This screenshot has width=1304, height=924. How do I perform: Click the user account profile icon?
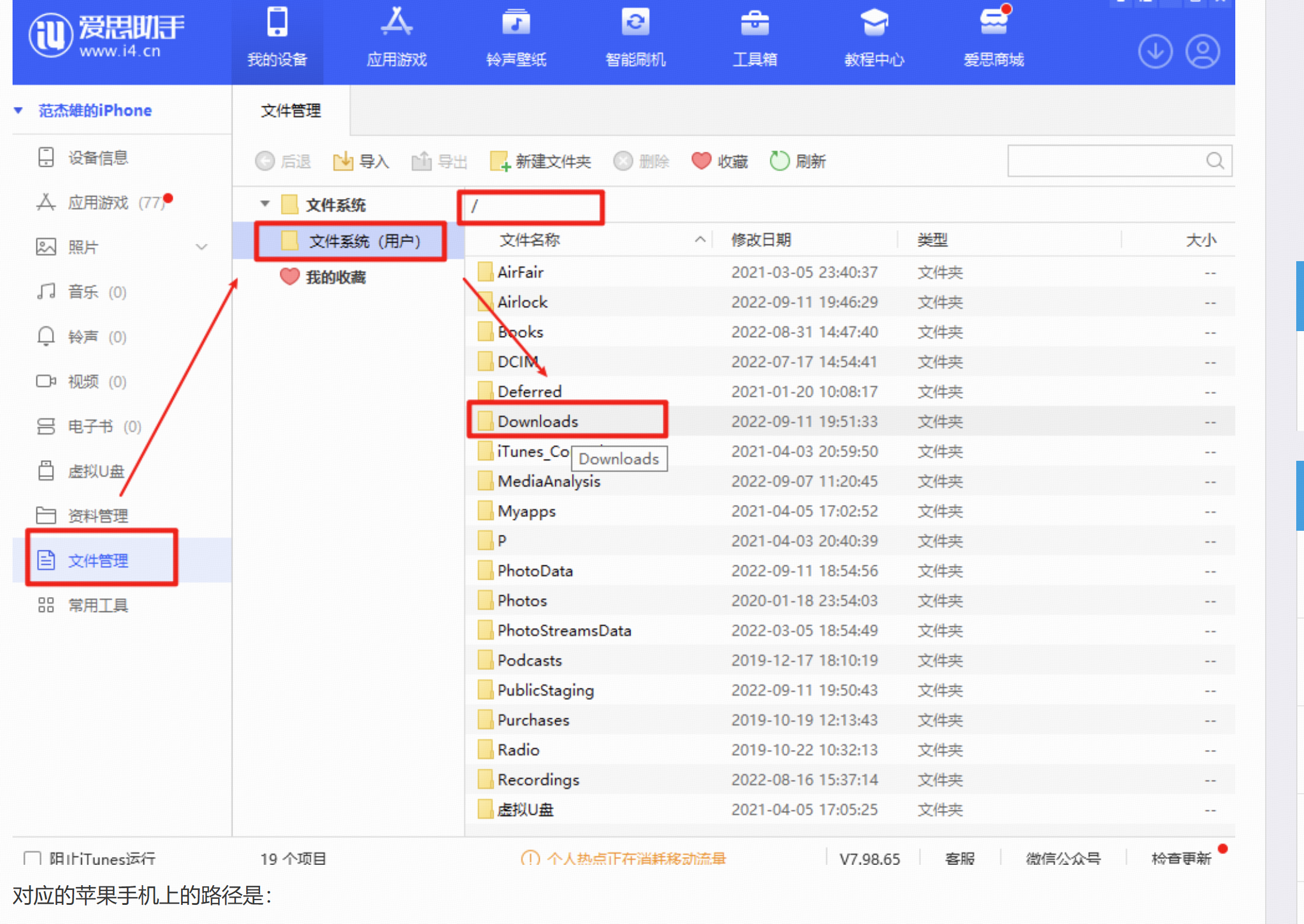[x=1202, y=51]
